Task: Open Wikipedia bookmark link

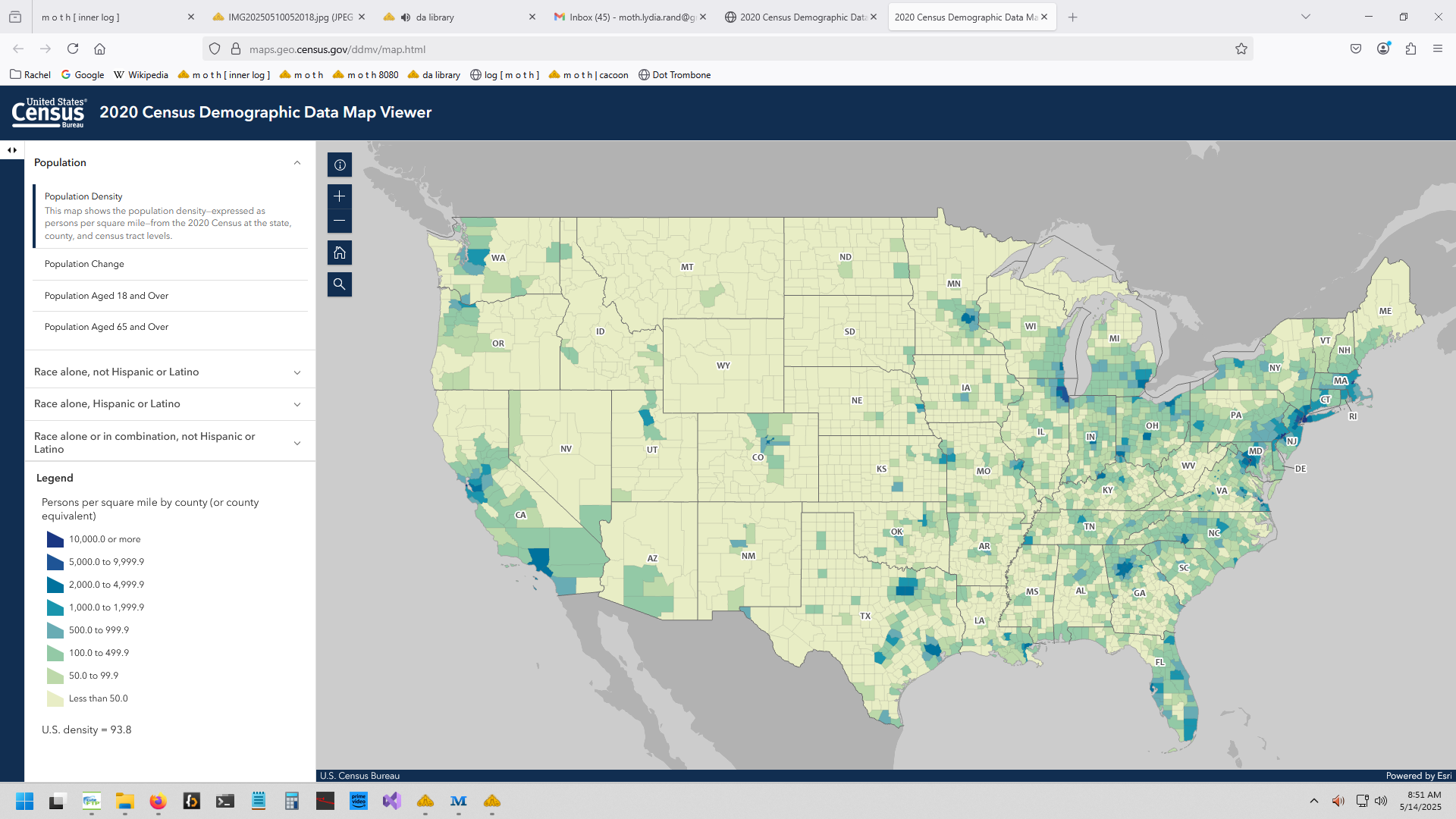Action: click(x=141, y=75)
